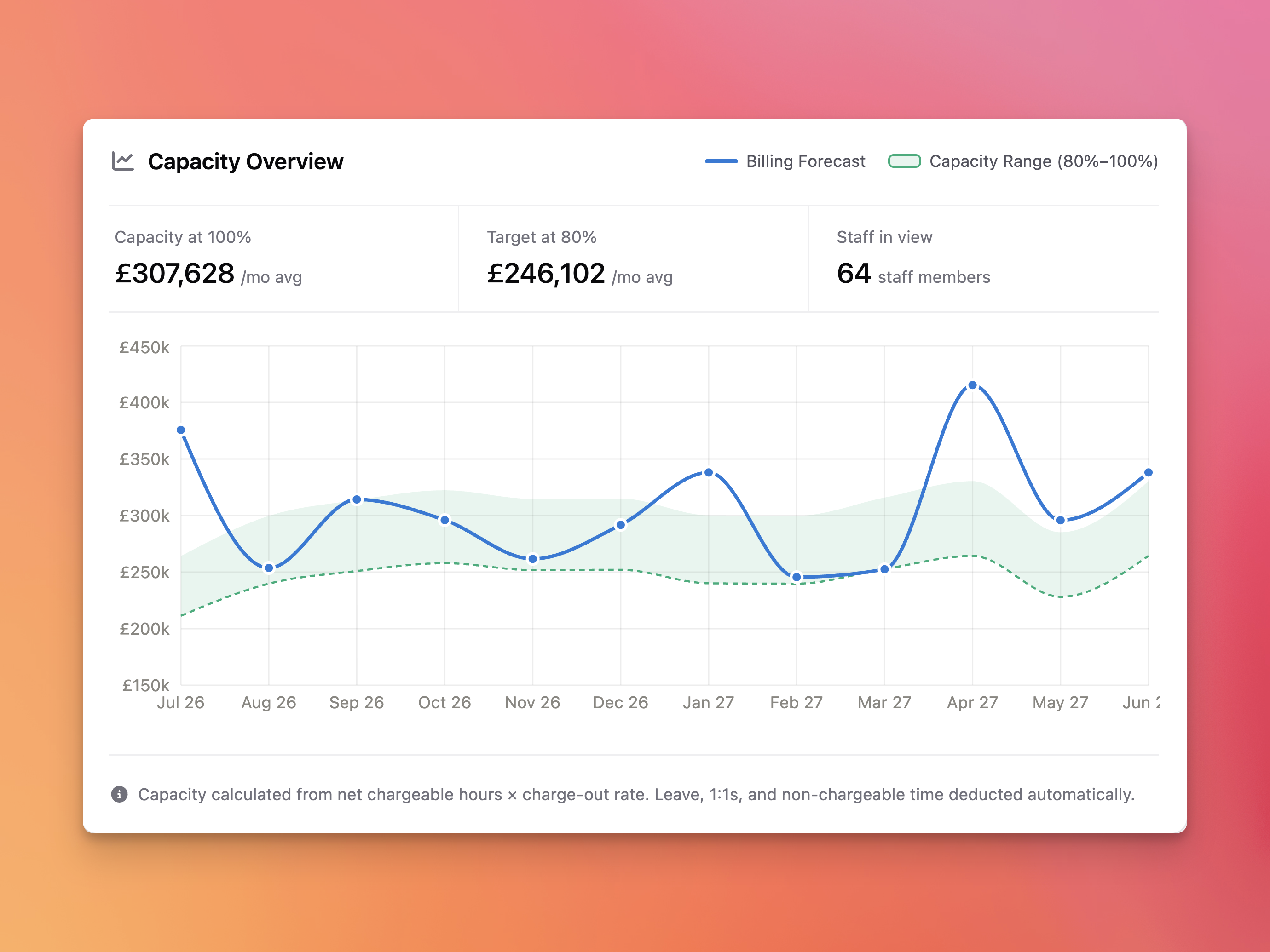Click the £307,628 capacity value

pos(174,273)
